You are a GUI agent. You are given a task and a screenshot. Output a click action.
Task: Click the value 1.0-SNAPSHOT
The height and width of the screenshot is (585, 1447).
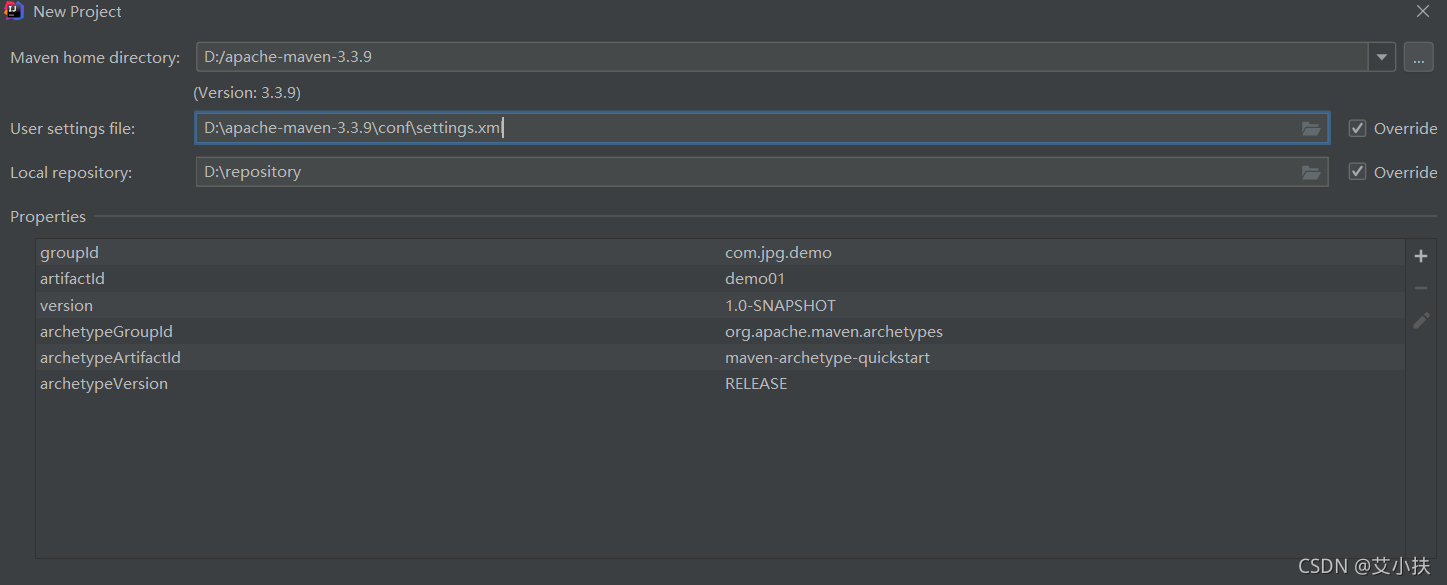(780, 305)
